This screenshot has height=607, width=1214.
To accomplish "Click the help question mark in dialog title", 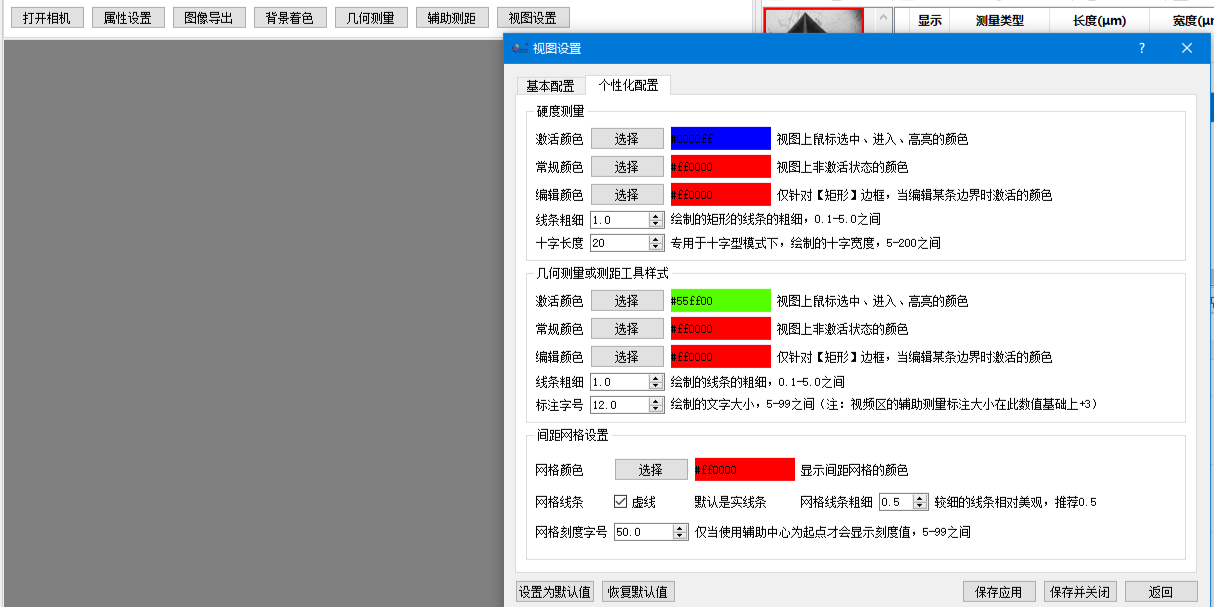I will [1142, 48].
